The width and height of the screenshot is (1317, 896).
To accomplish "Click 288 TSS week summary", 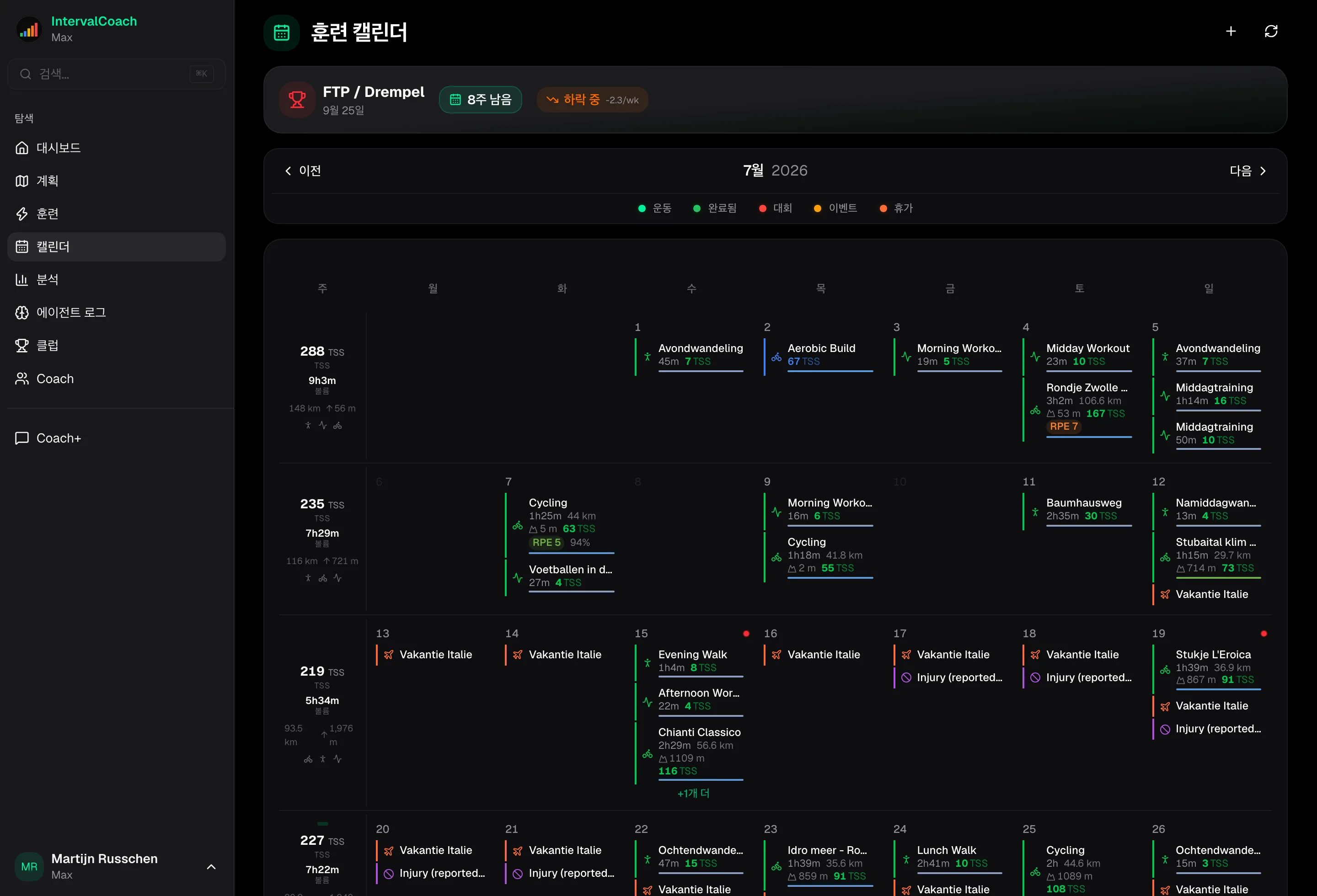I will coord(322,387).
